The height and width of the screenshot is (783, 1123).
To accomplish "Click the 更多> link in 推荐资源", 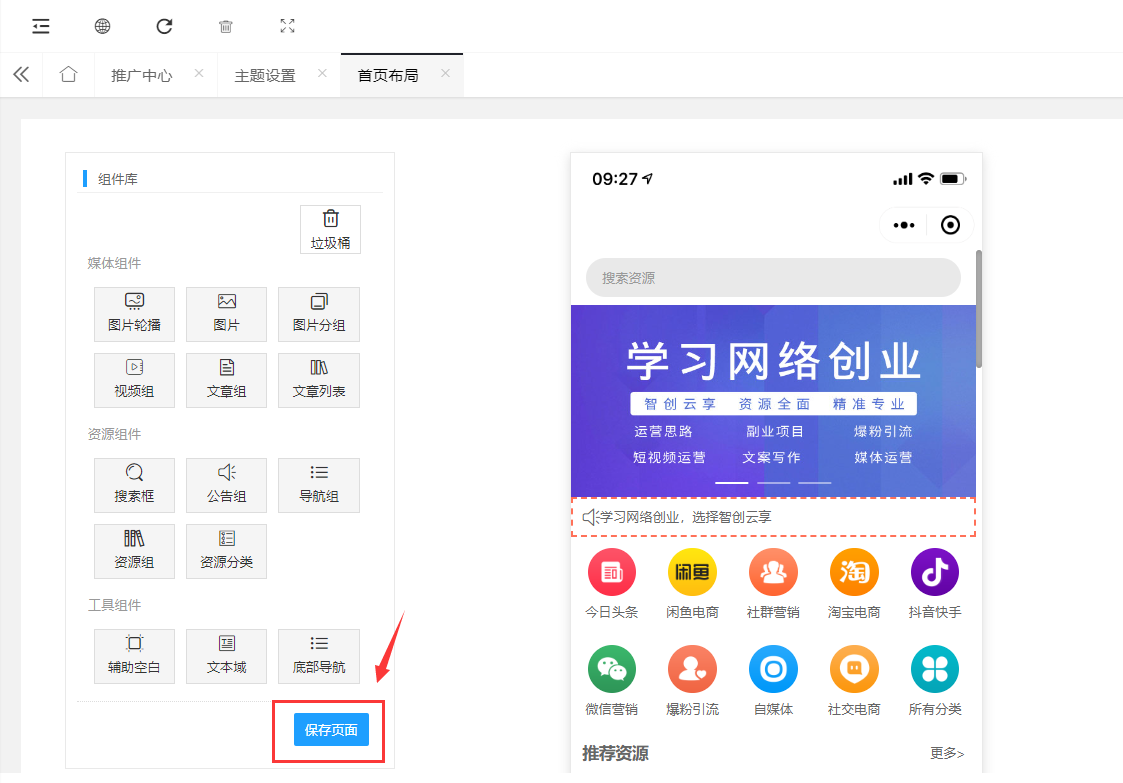I will 947,753.
